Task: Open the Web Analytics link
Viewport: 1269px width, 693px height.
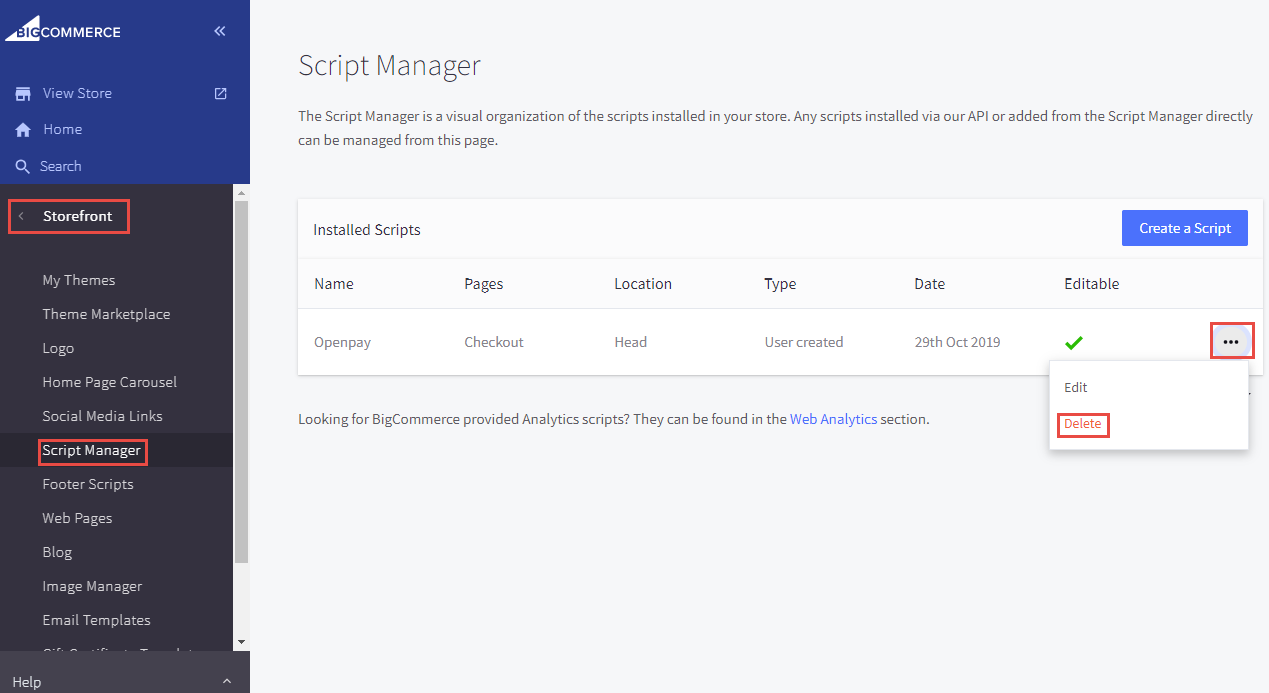Action: click(x=833, y=418)
